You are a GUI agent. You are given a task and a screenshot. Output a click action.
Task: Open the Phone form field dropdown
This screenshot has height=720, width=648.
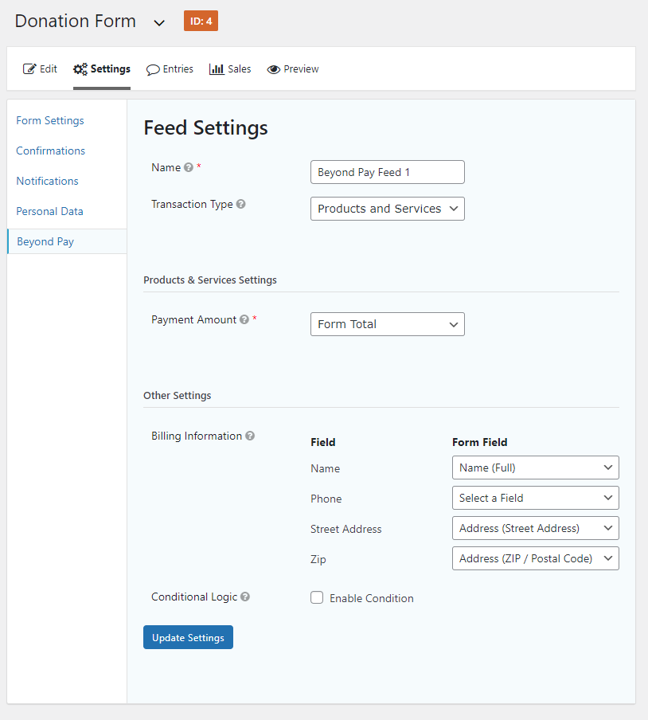[x=535, y=498]
